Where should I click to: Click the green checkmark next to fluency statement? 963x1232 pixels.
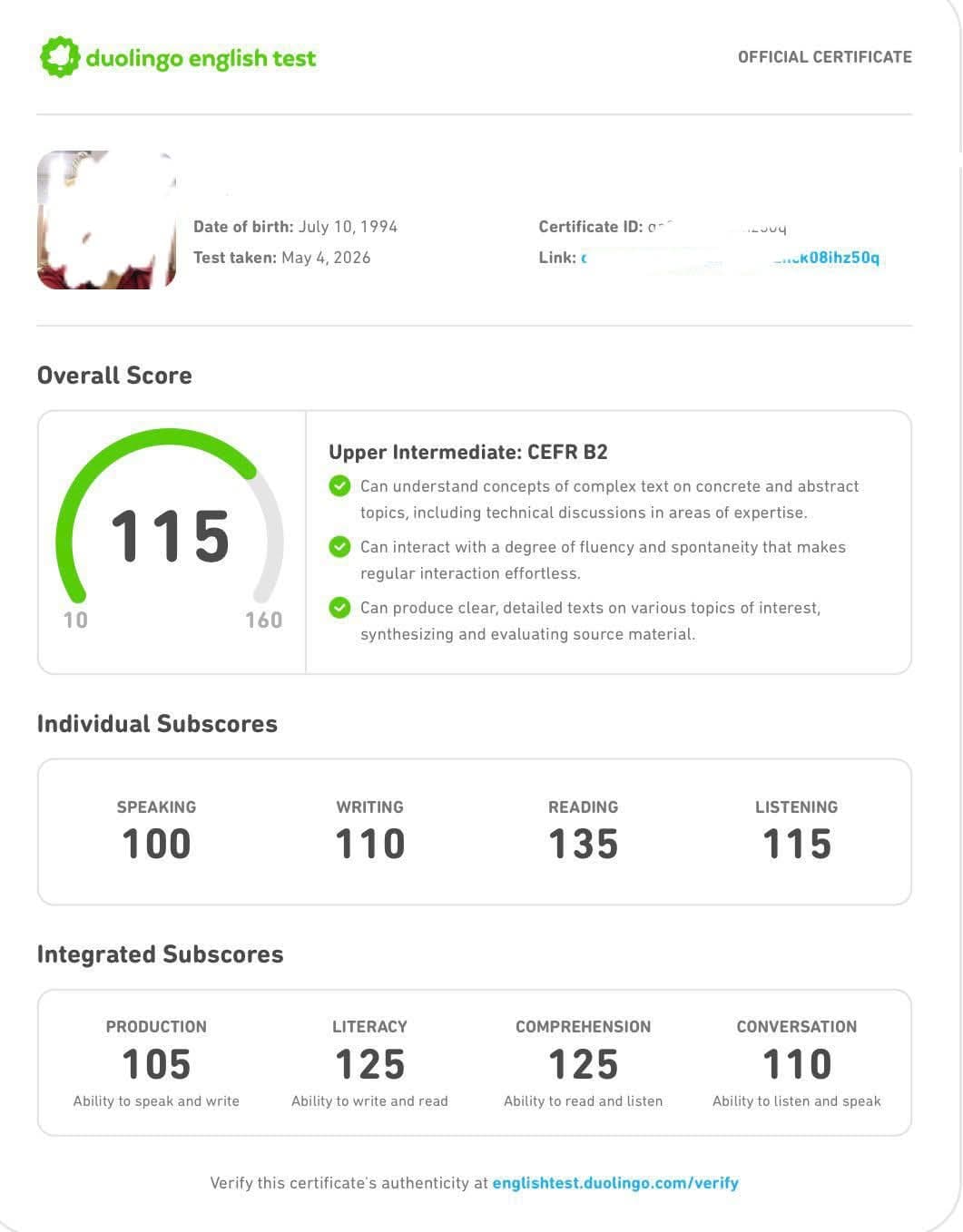[339, 547]
